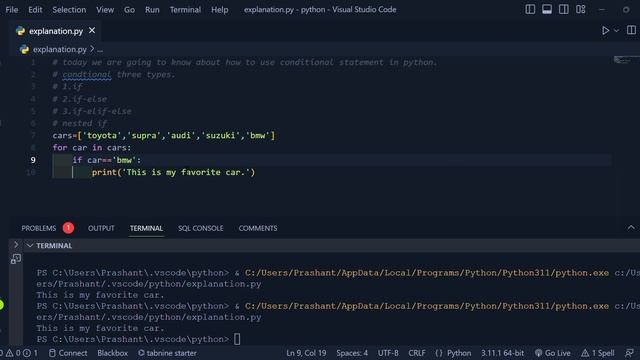Click line number 9 in gutter

(x=33, y=160)
